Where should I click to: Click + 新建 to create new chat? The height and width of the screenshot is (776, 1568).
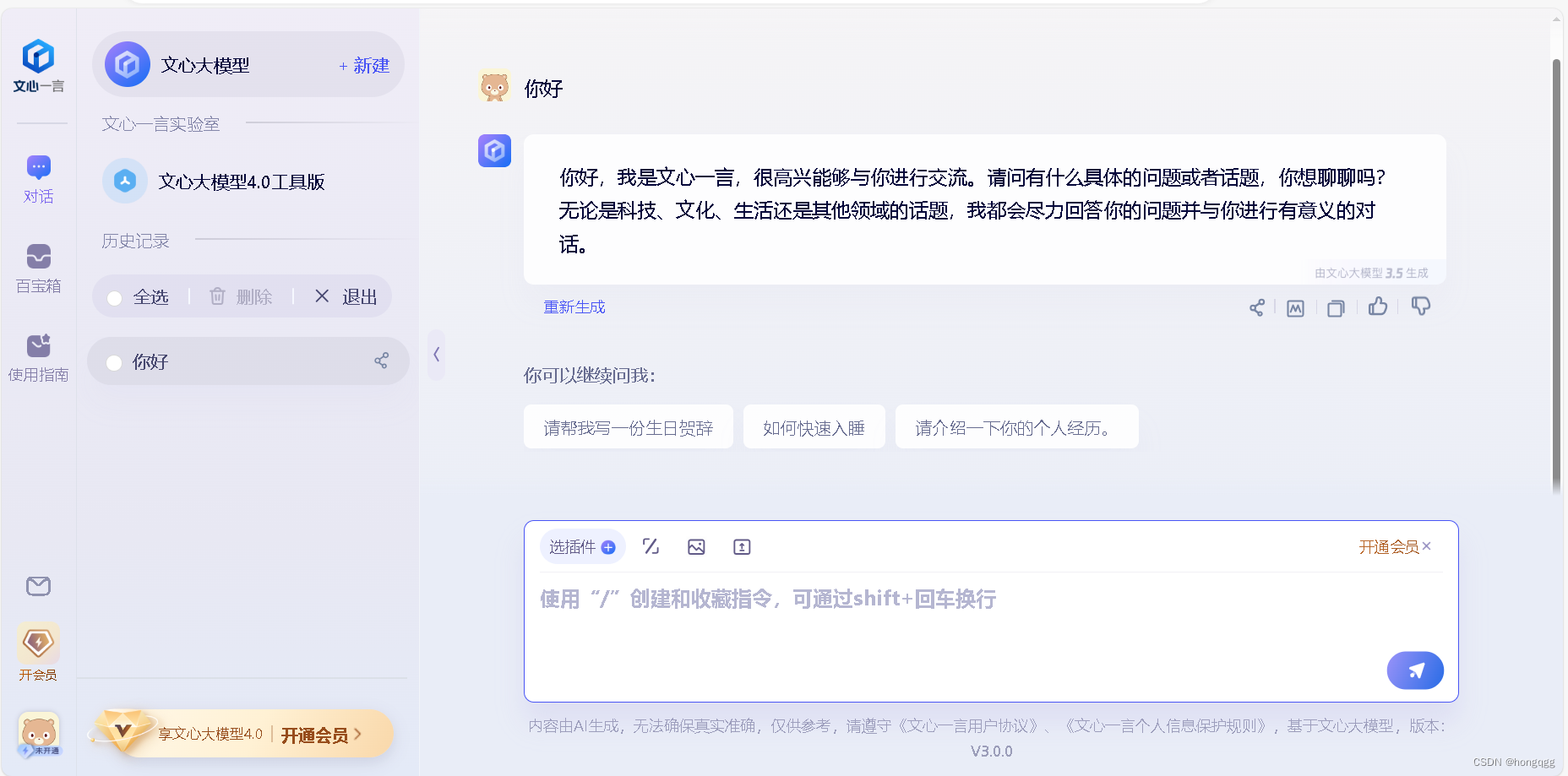pos(364,65)
